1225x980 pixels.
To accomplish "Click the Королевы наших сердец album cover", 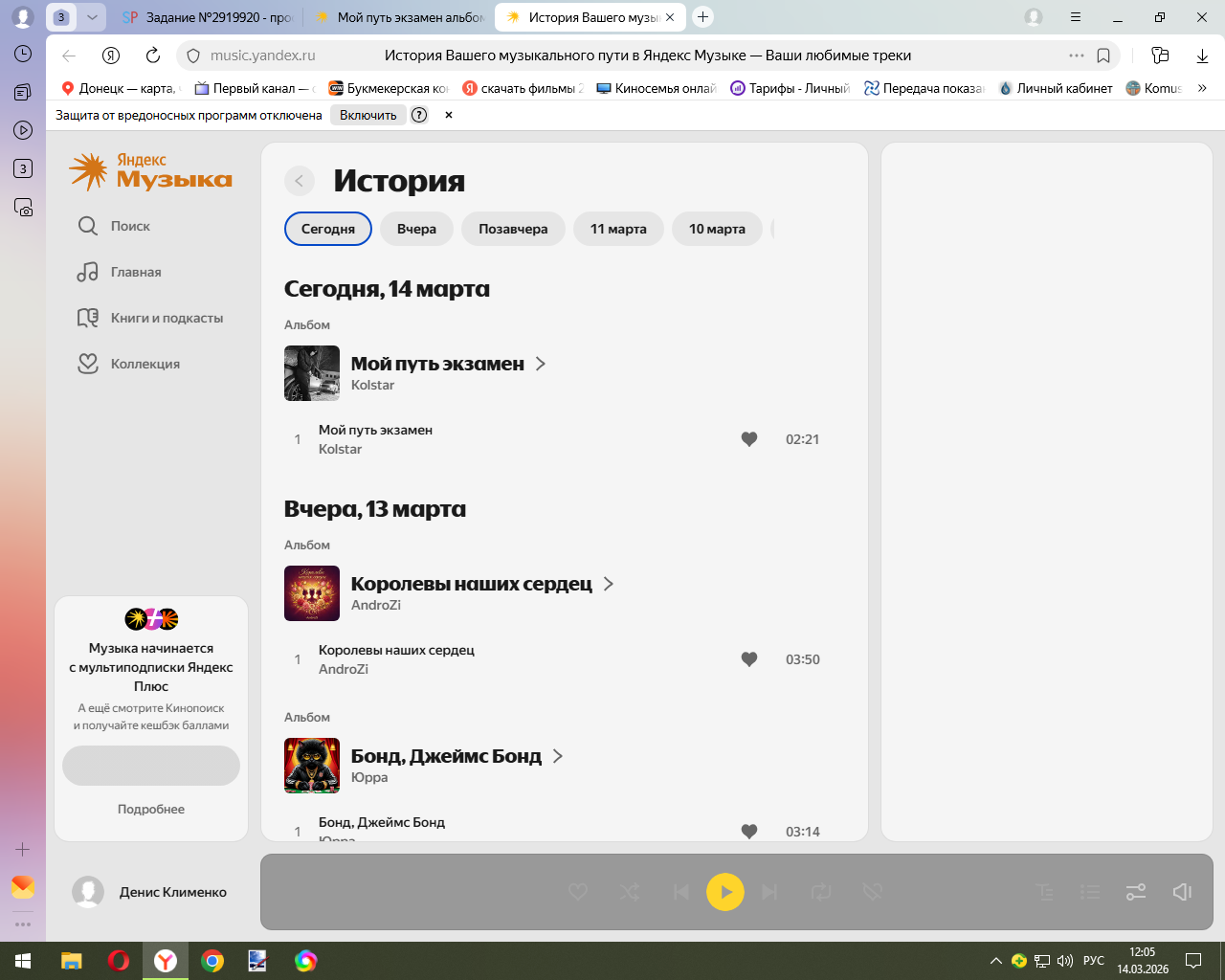I will click(x=312, y=593).
